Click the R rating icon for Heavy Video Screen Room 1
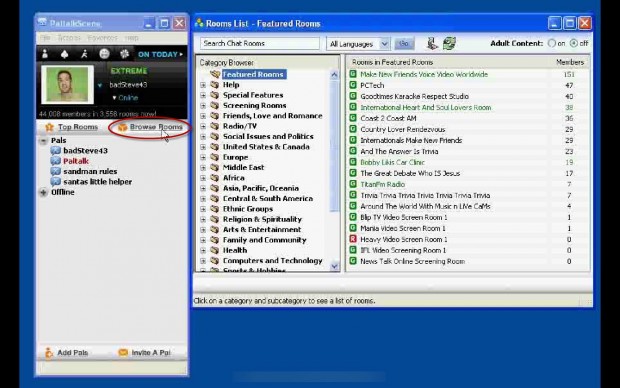The height and width of the screenshot is (388, 620). (353, 239)
